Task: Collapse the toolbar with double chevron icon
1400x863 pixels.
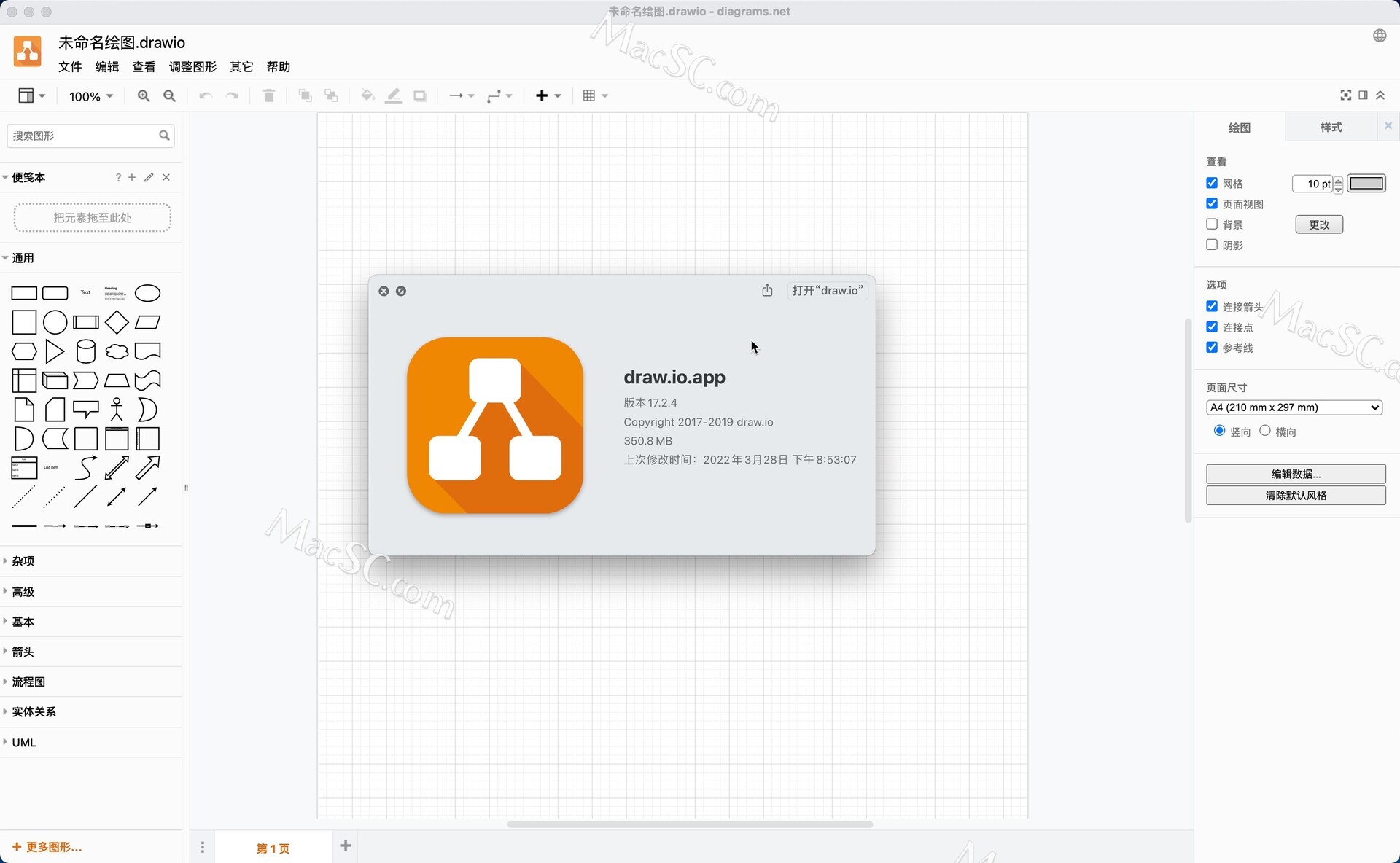Action: [x=1380, y=95]
